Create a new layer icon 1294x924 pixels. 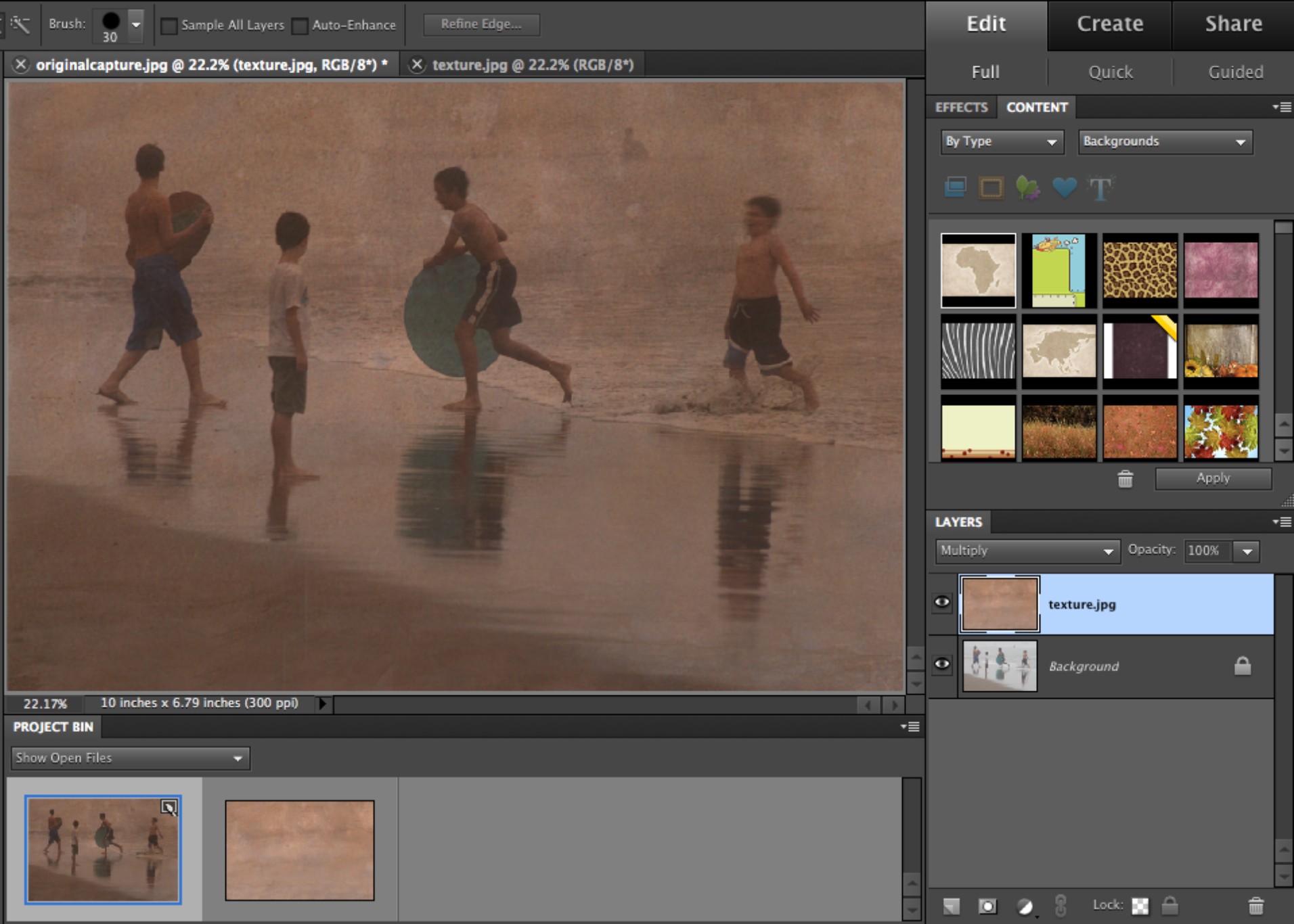coord(952,906)
